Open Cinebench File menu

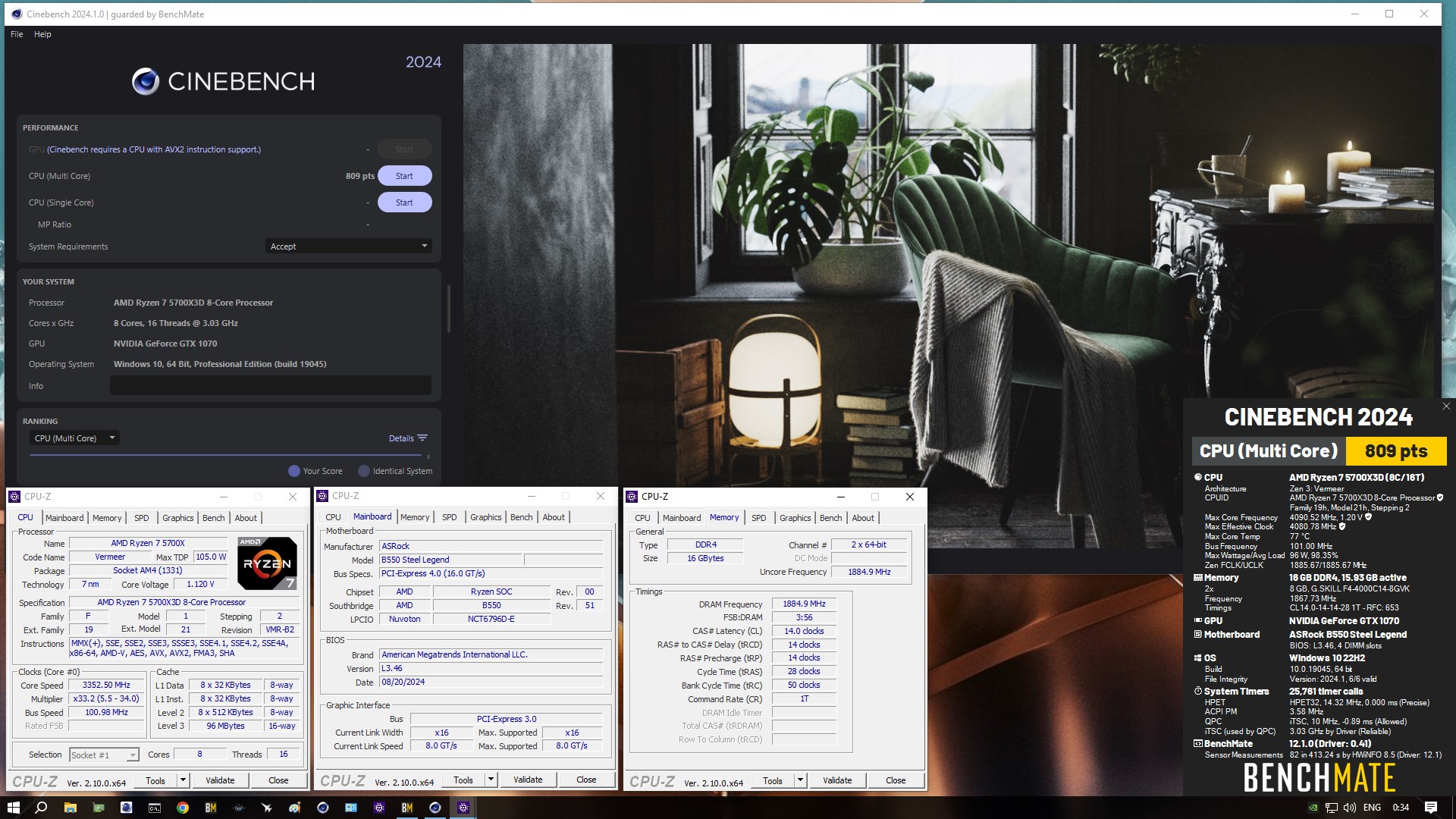pos(17,34)
